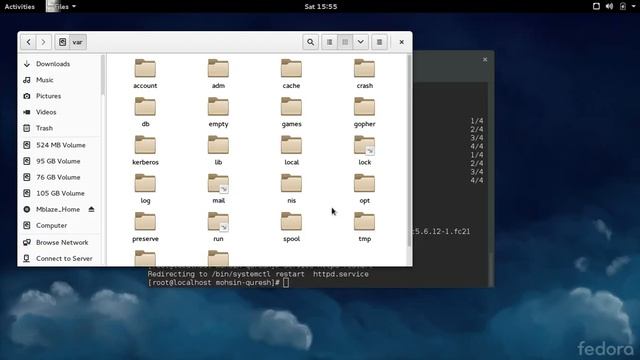
Task: Open the Files application menu
Action: 61,7
